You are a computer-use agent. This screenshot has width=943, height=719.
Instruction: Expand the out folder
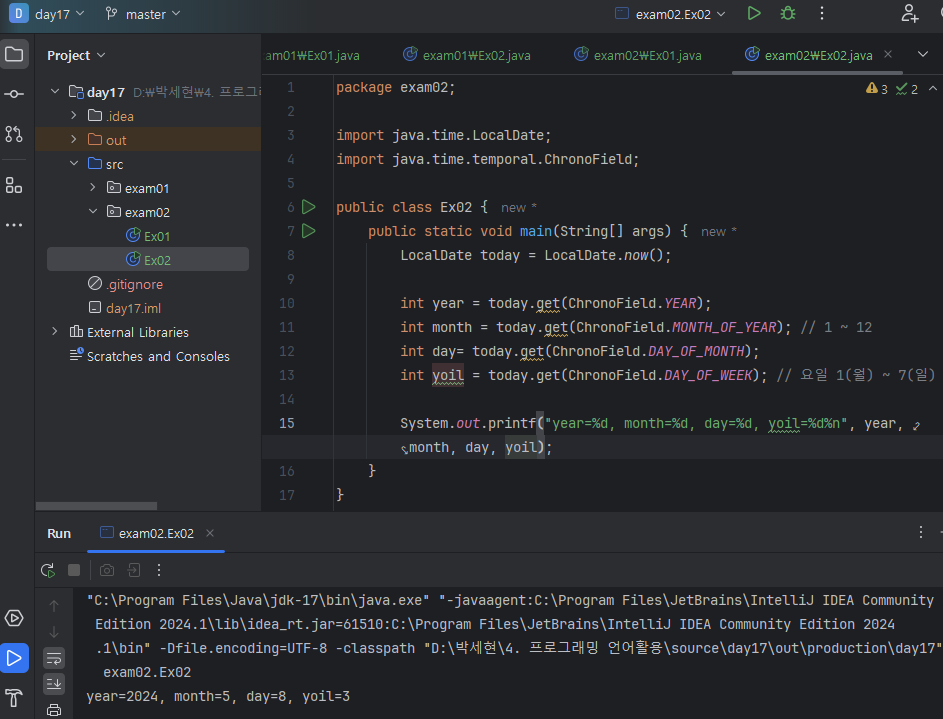click(x=73, y=139)
